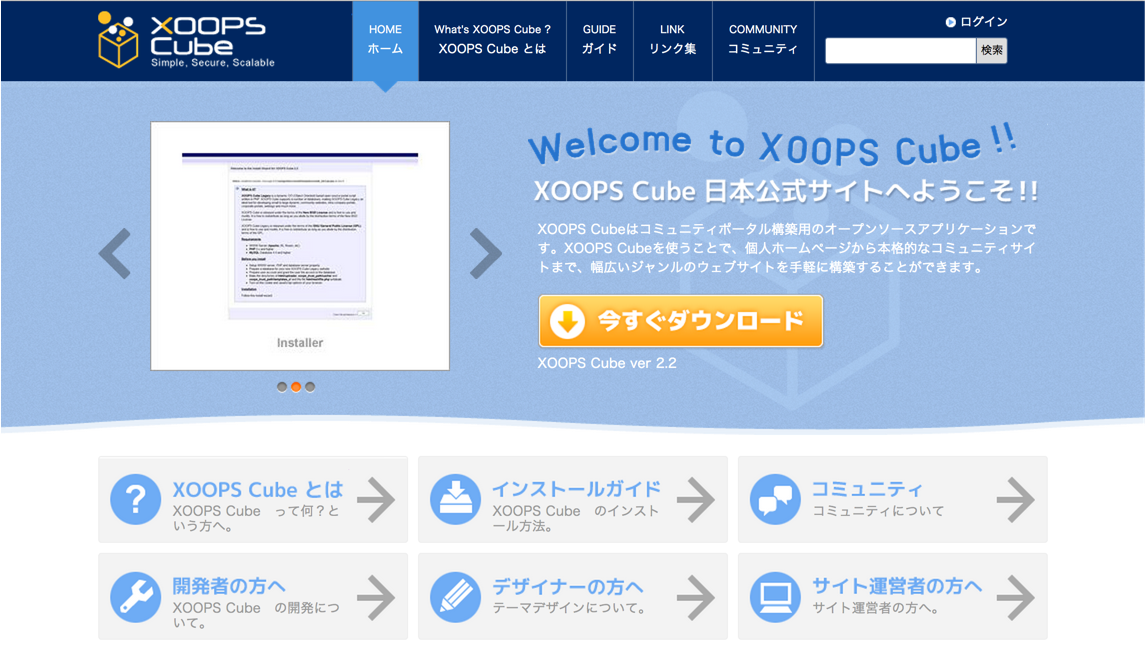Focus the search input field
Image resolution: width=1145 pixels, height=661 pixels.
coord(900,50)
